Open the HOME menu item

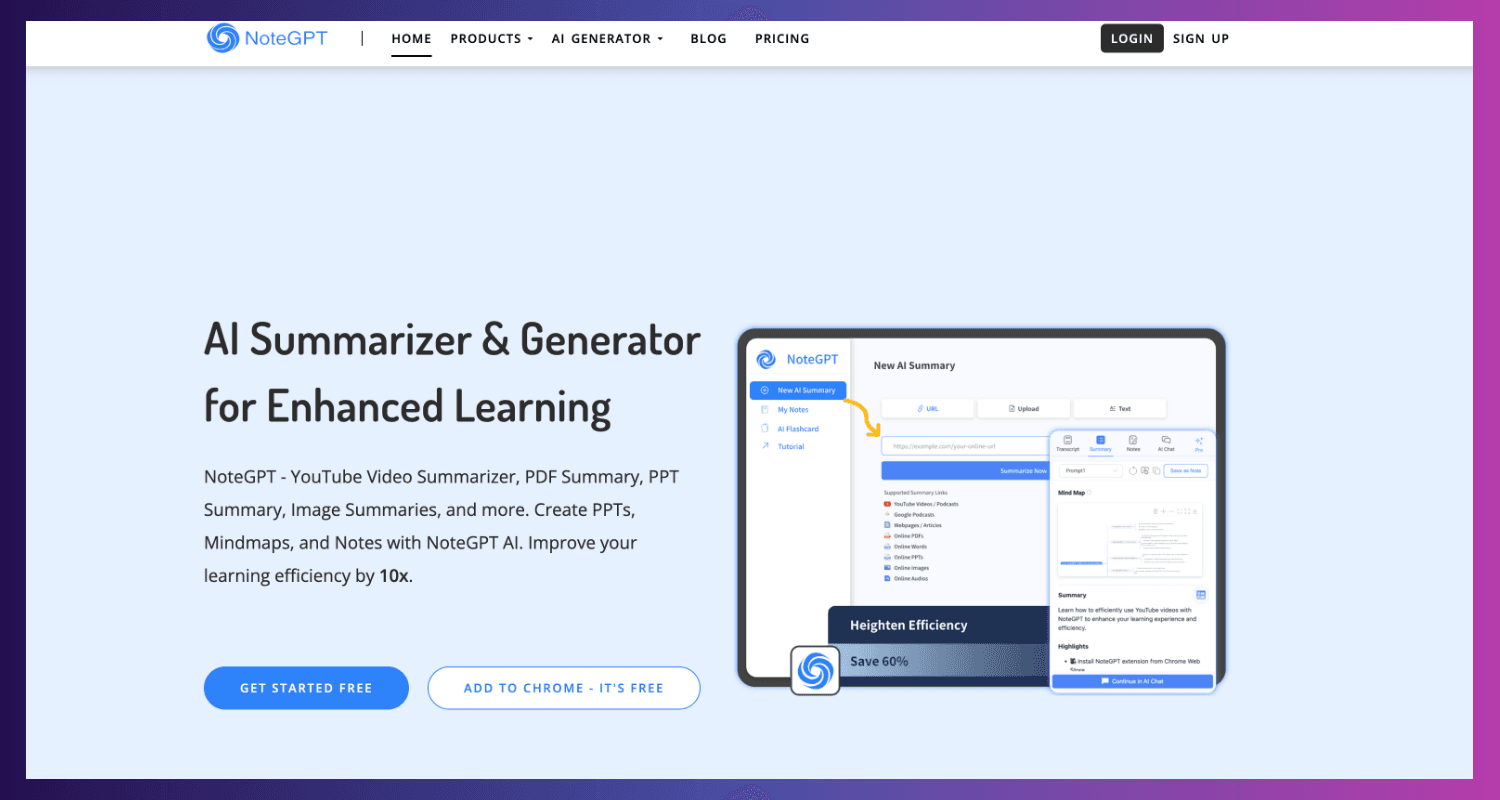(411, 39)
